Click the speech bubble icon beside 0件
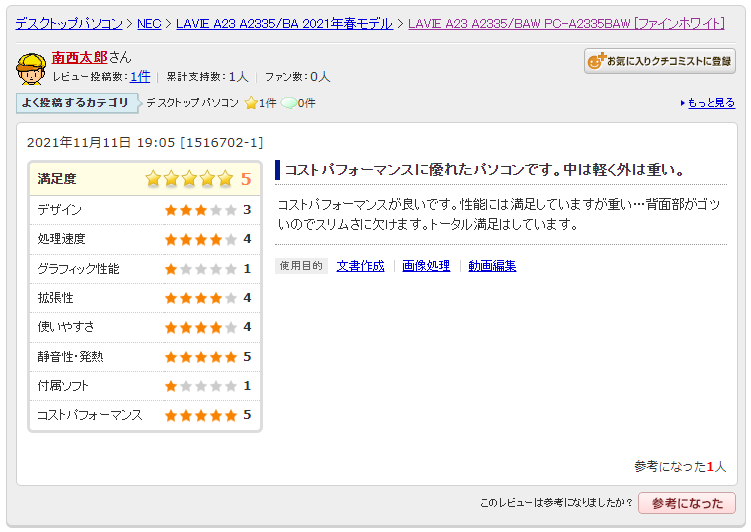Image resolution: width=751 pixels, height=532 pixels. [x=288, y=103]
